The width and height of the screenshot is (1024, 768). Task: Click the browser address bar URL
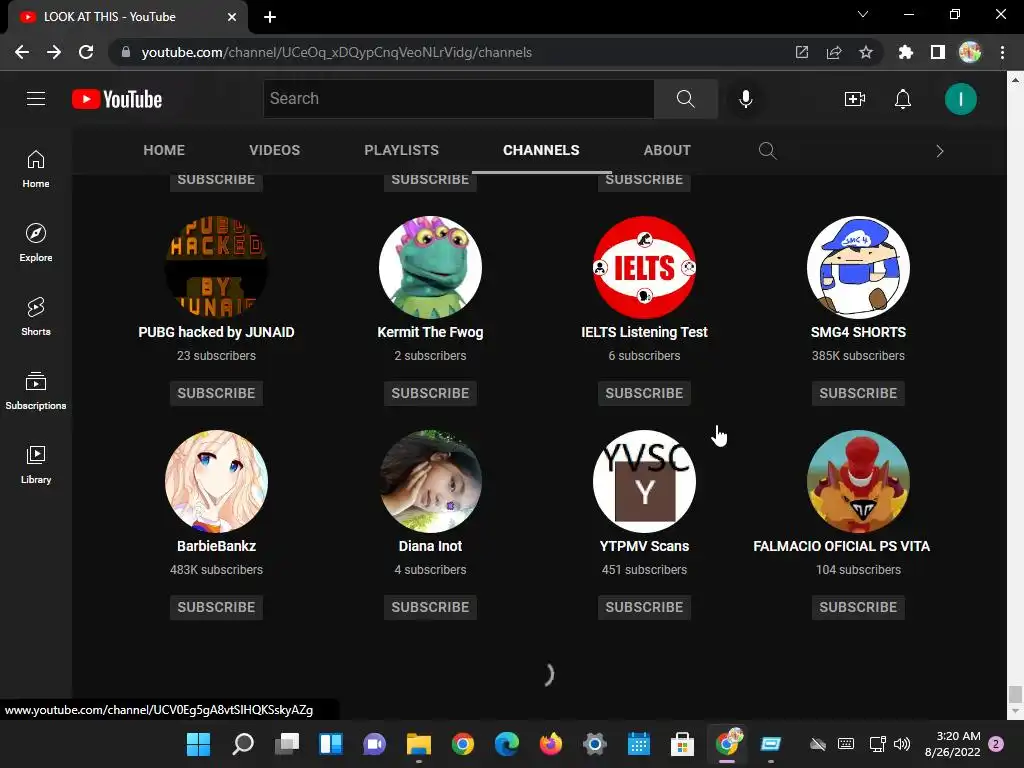336,52
